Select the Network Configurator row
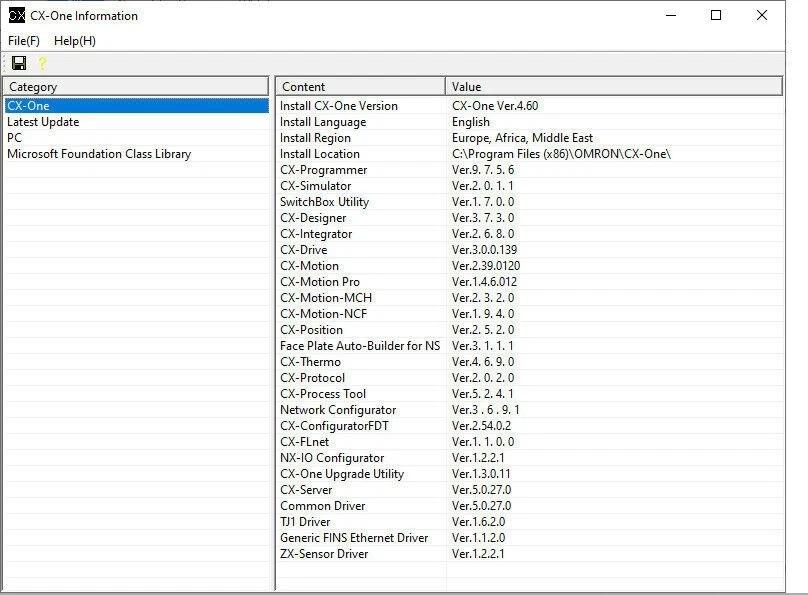Viewport: 808px width, 595px height. pos(337,410)
